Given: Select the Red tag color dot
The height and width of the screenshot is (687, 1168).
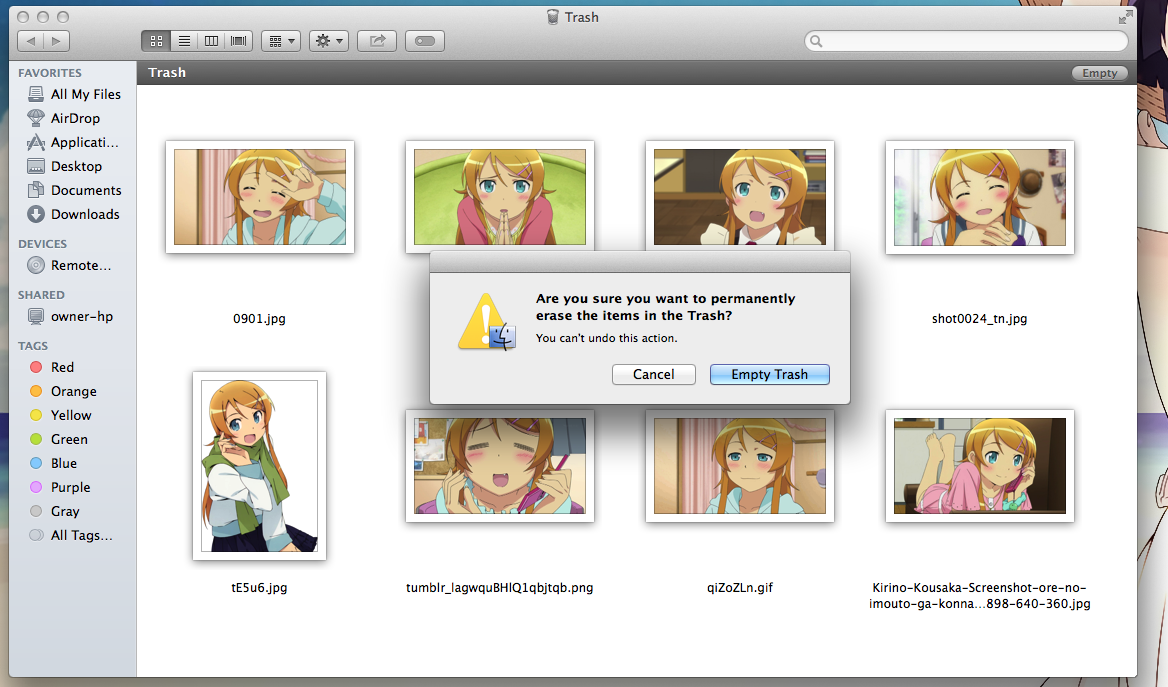Looking at the screenshot, I should tap(37, 367).
